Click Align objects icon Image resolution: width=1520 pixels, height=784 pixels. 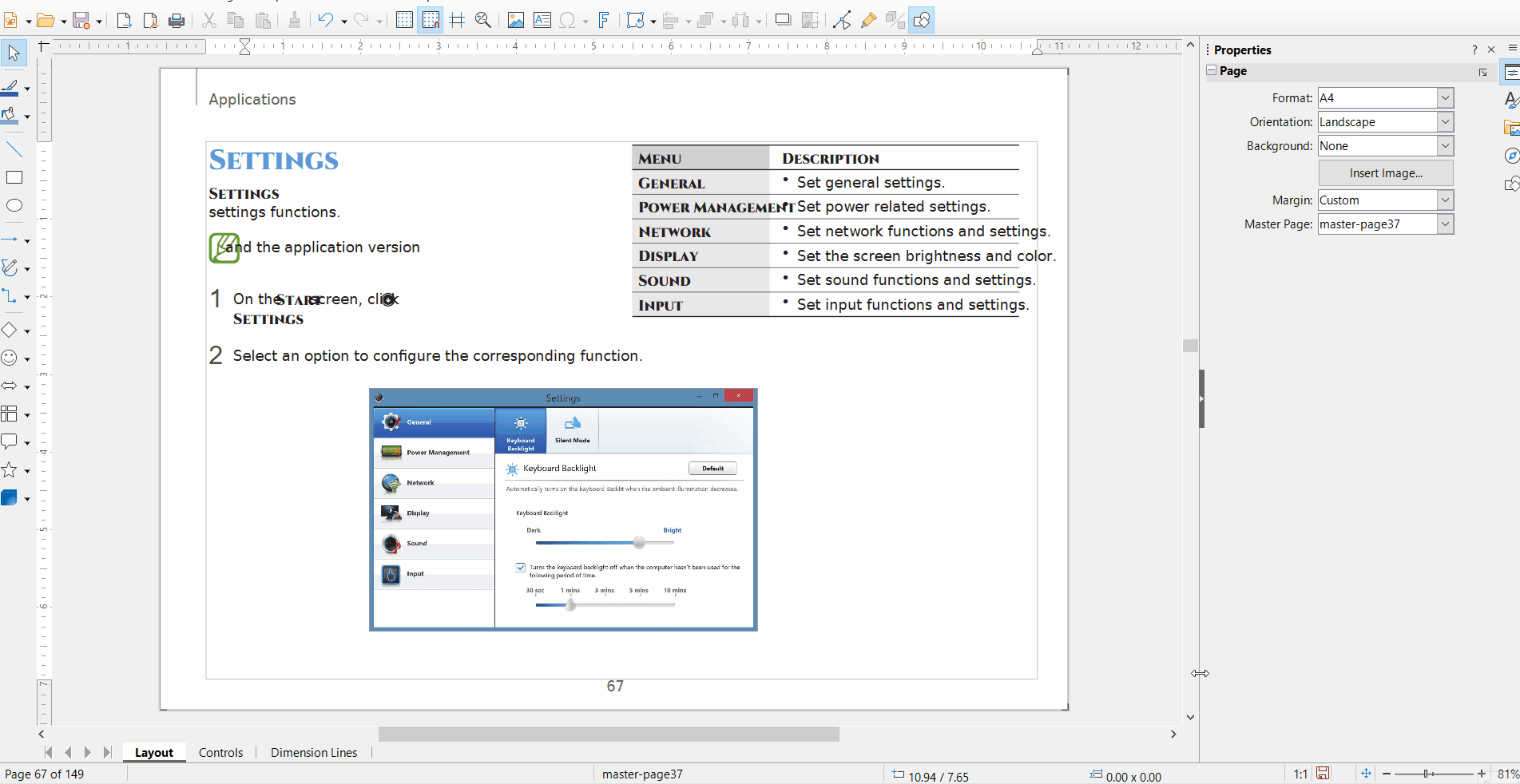click(x=671, y=20)
